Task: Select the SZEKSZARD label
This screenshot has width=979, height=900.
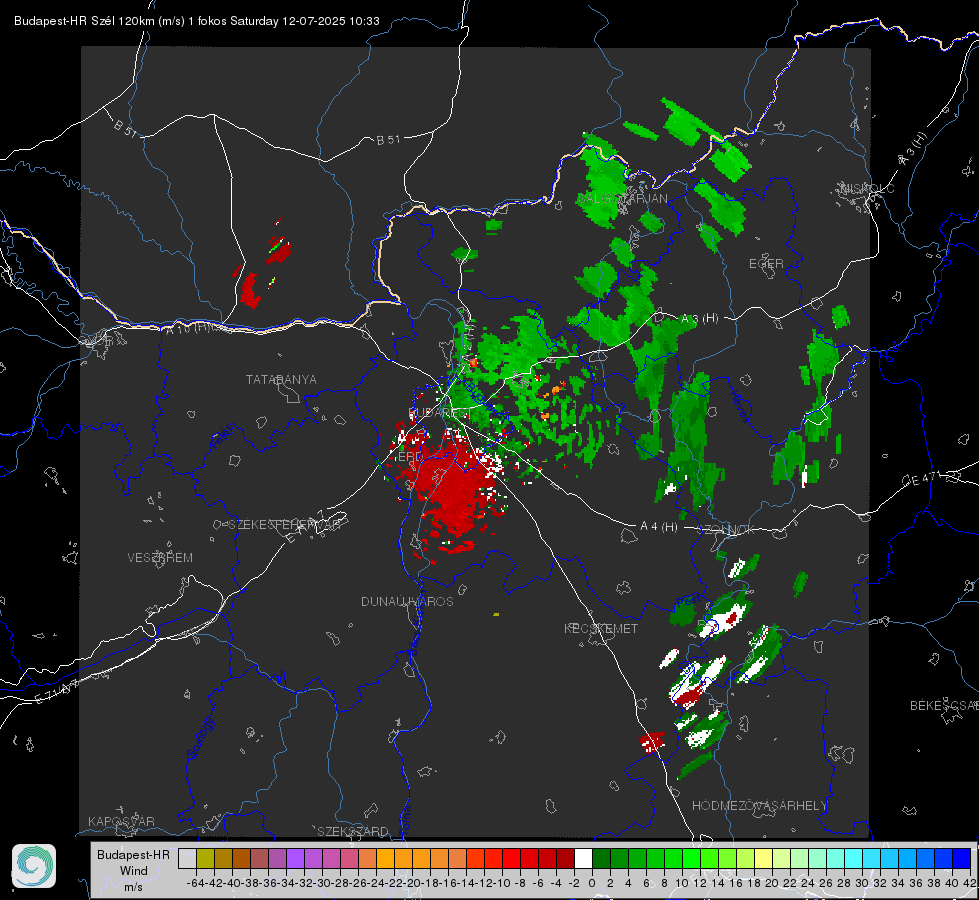Action: click(x=353, y=831)
